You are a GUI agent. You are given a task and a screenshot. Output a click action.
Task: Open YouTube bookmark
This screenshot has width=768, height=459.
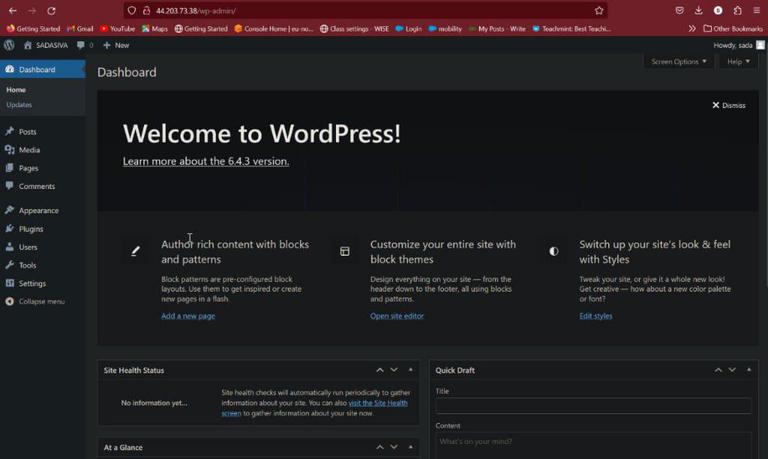117,28
